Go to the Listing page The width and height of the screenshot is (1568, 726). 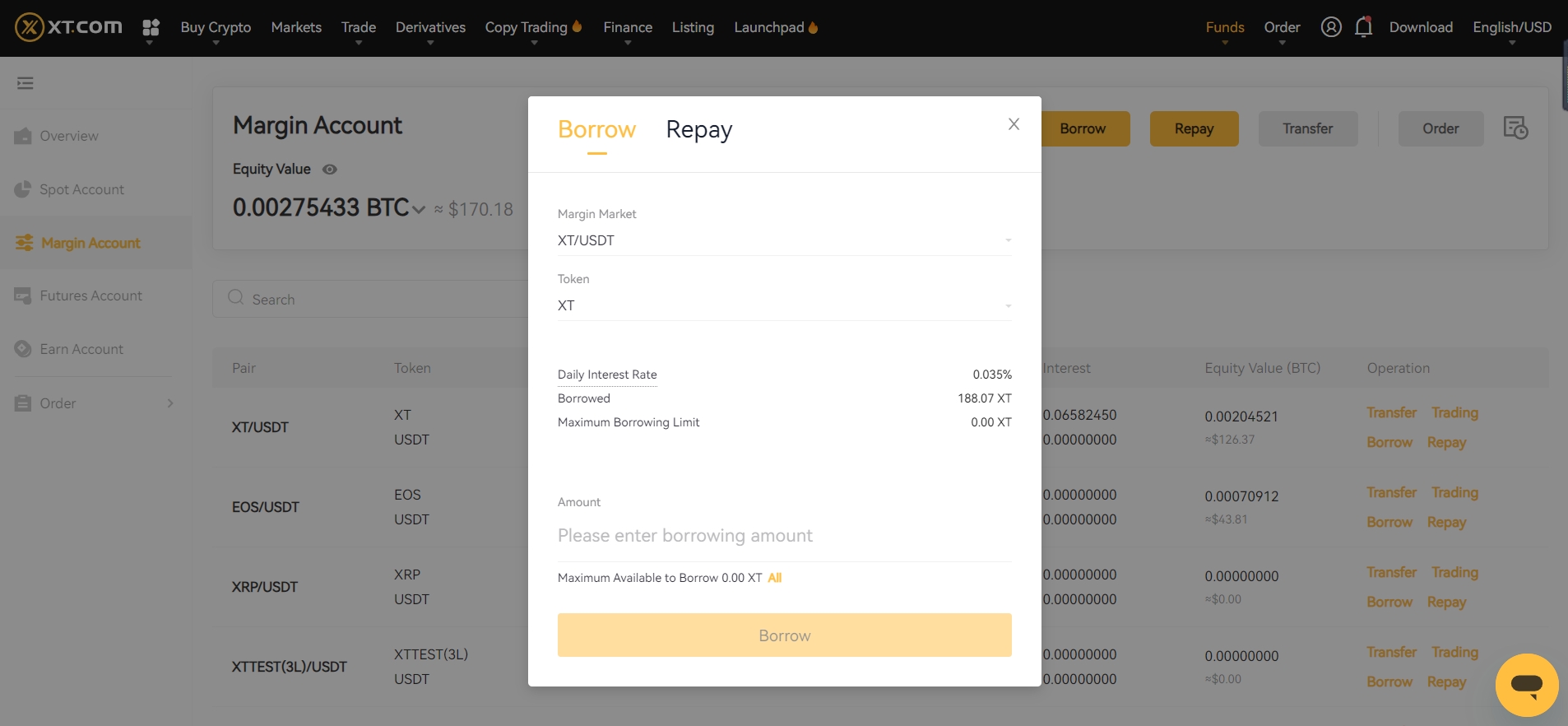[693, 27]
